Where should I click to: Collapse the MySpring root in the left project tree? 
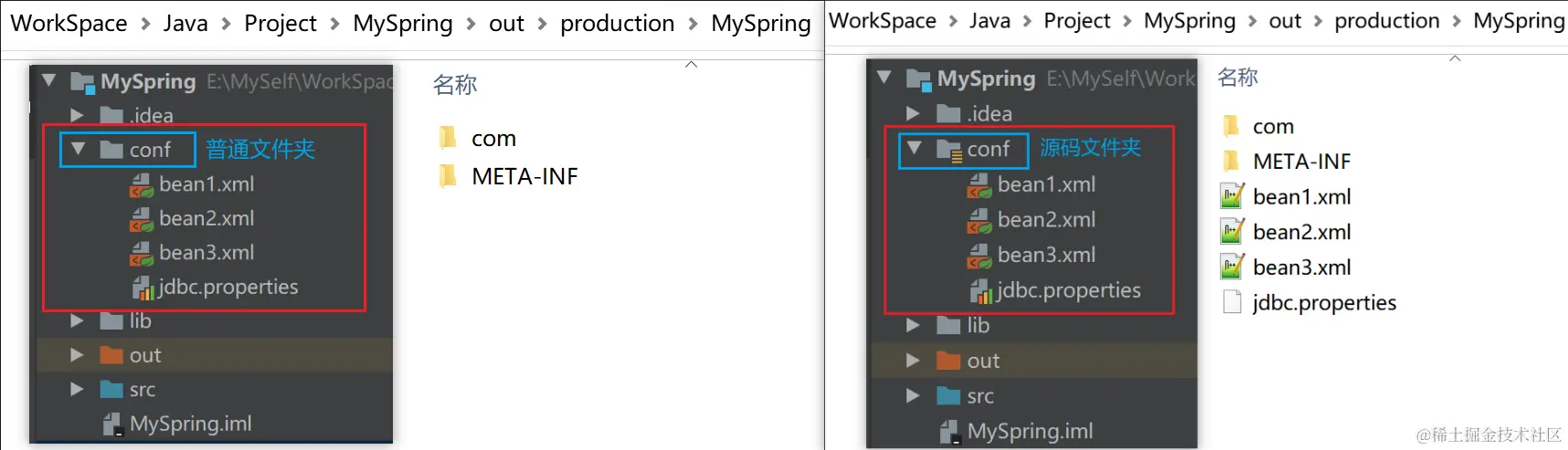pyautogui.click(x=49, y=81)
